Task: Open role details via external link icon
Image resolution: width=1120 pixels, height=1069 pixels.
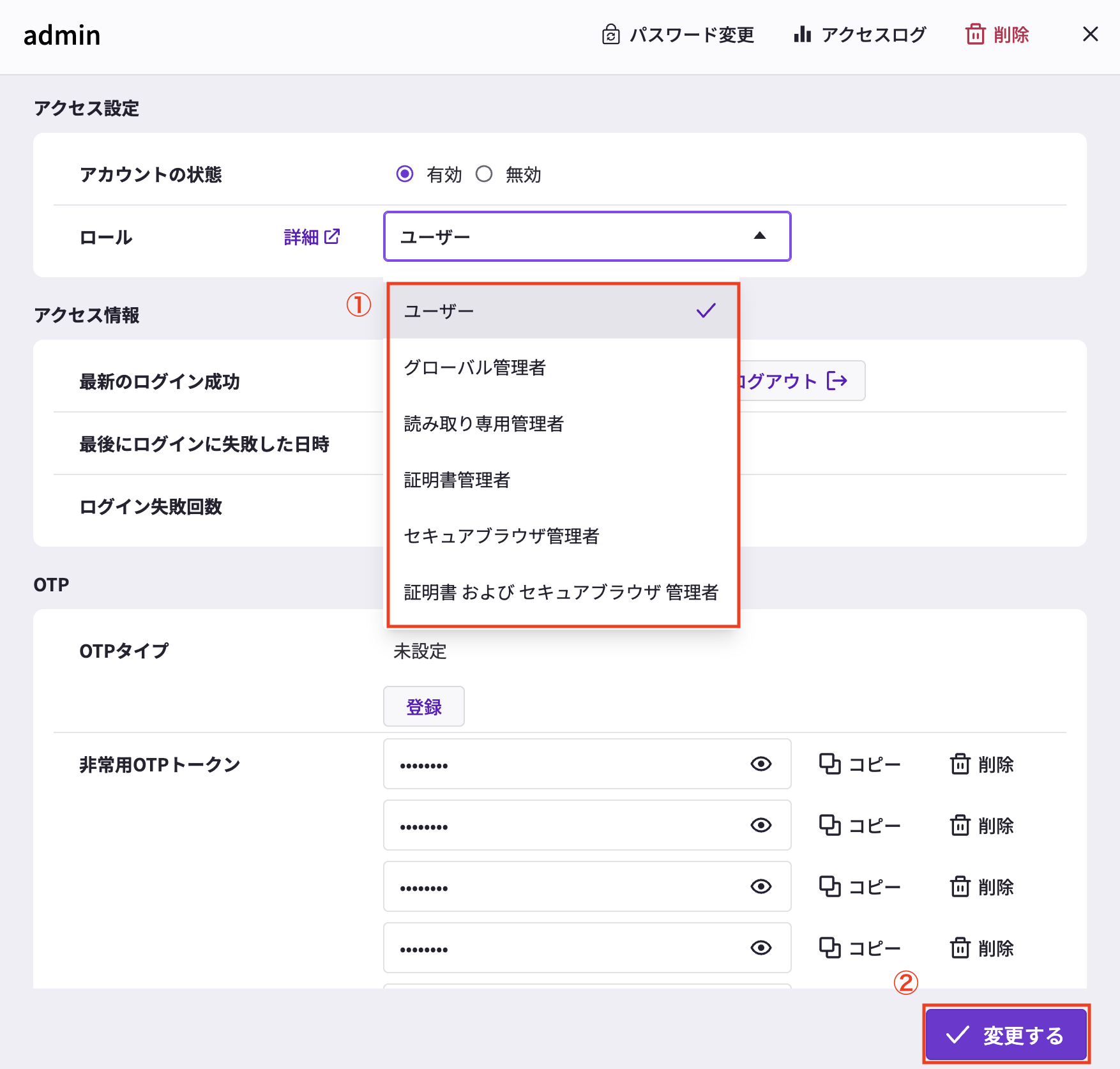Action: click(333, 236)
